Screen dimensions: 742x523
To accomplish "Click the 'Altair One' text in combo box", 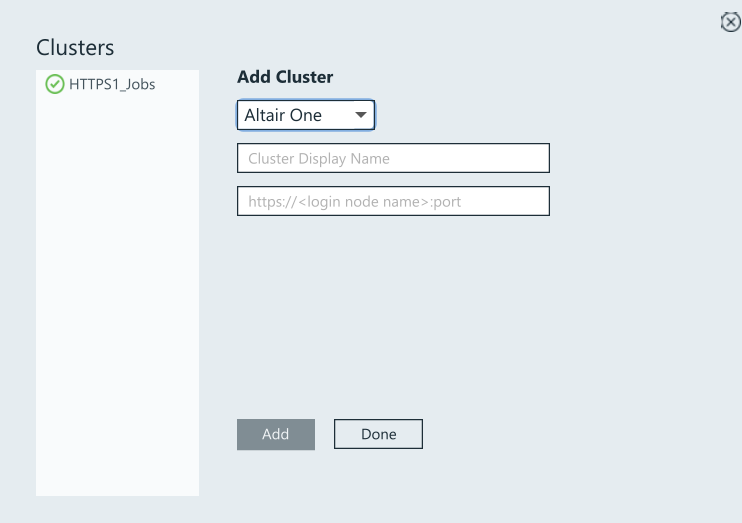I will [283, 115].
